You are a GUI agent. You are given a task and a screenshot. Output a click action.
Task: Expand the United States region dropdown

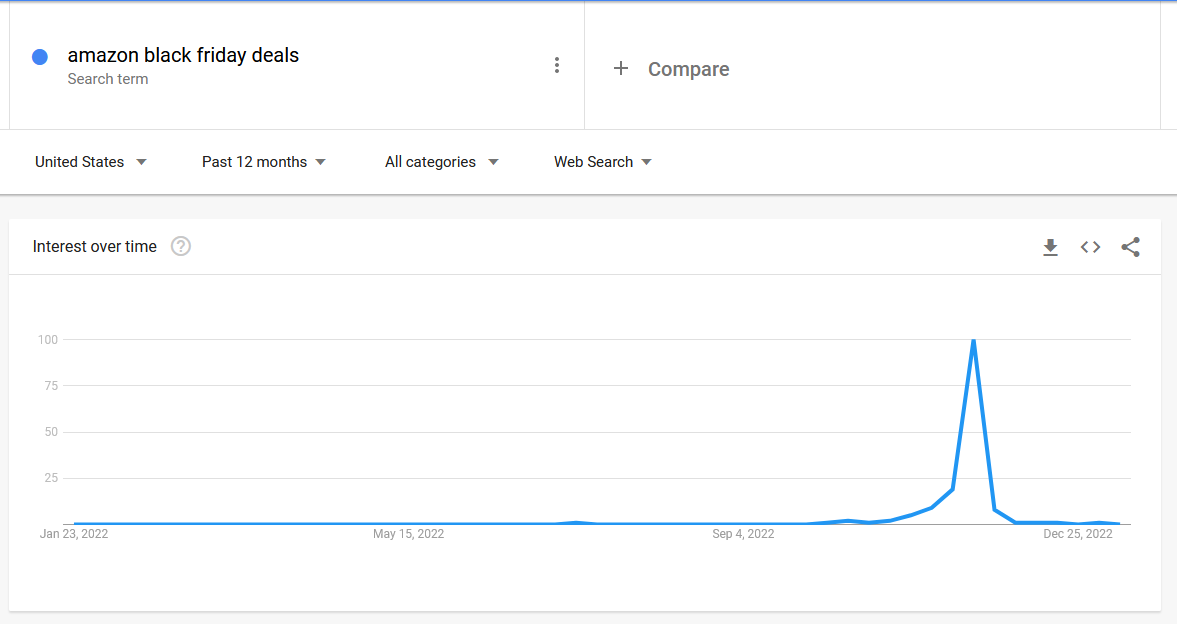point(91,162)
